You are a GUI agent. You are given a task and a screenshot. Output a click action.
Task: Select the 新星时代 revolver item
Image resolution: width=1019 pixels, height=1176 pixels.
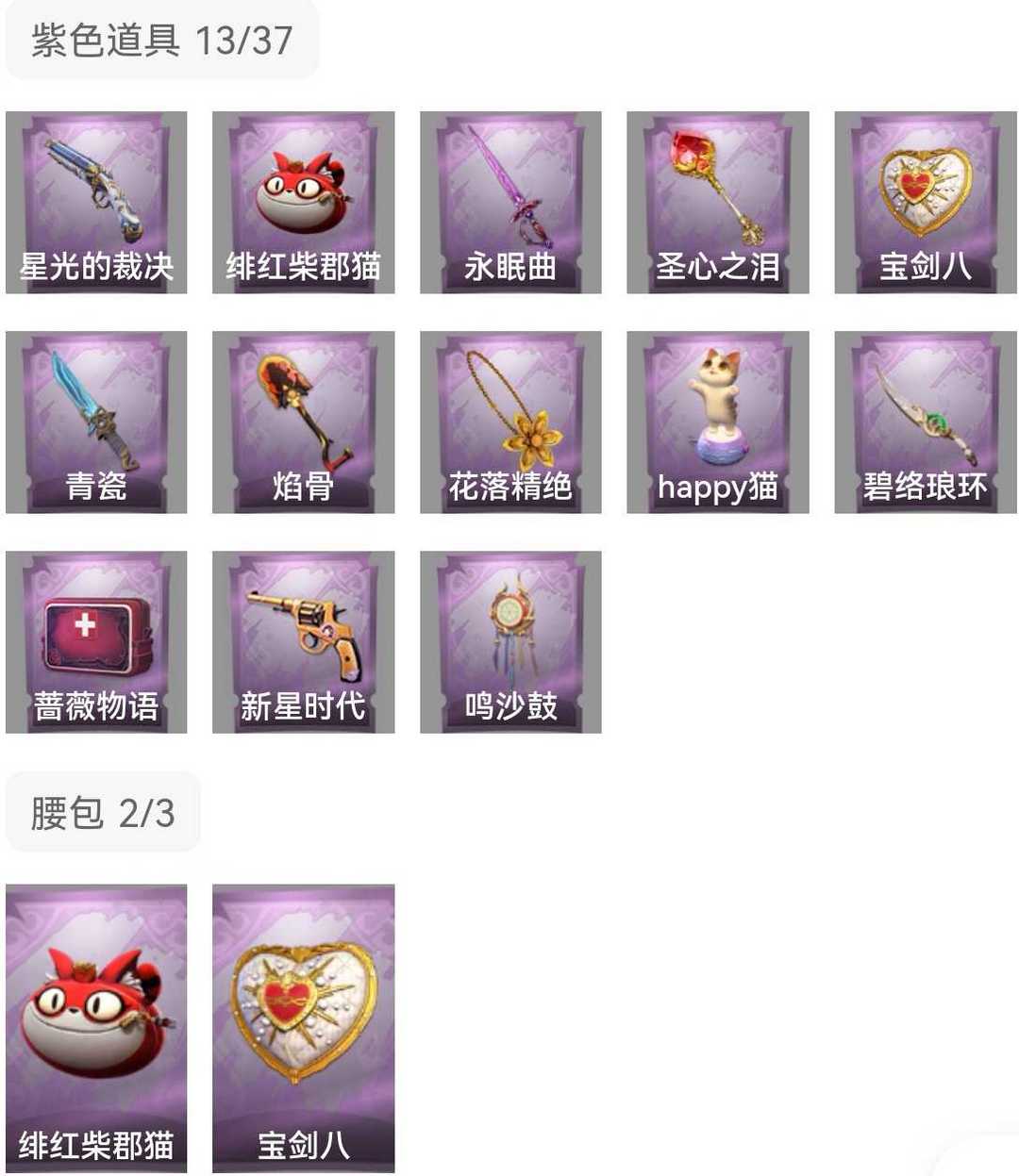pos(303,642)
